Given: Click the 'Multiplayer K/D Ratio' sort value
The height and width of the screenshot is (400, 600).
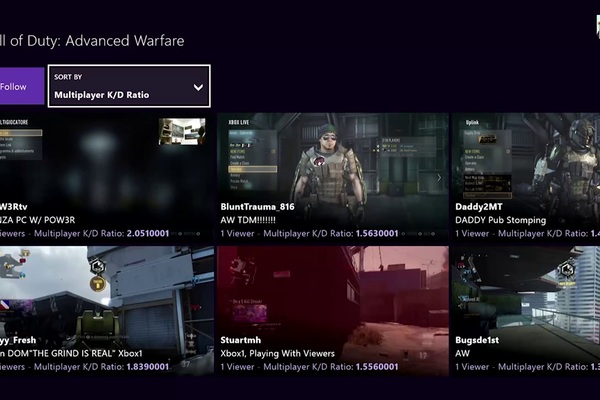Looking at the screenshot, I should coord(102,95).
